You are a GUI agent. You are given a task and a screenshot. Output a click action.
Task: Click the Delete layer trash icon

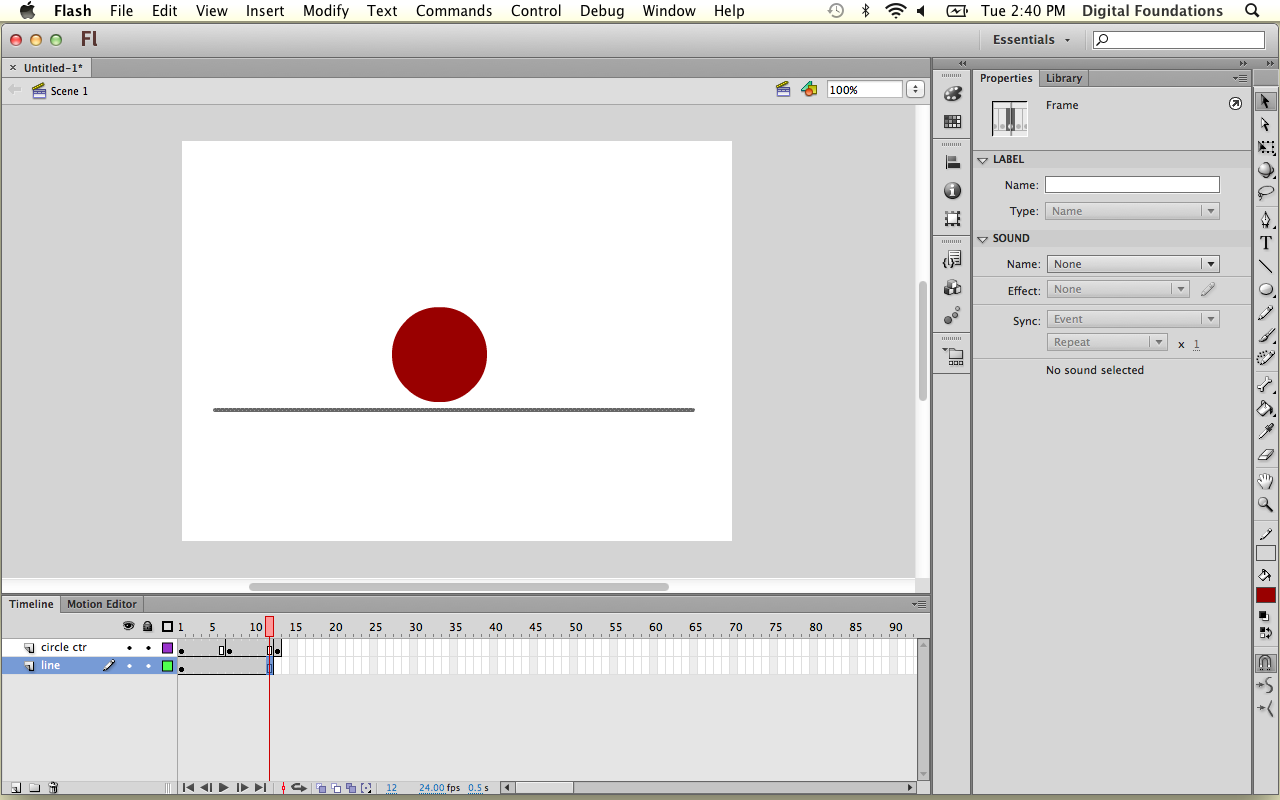click(x=54, y=788)
